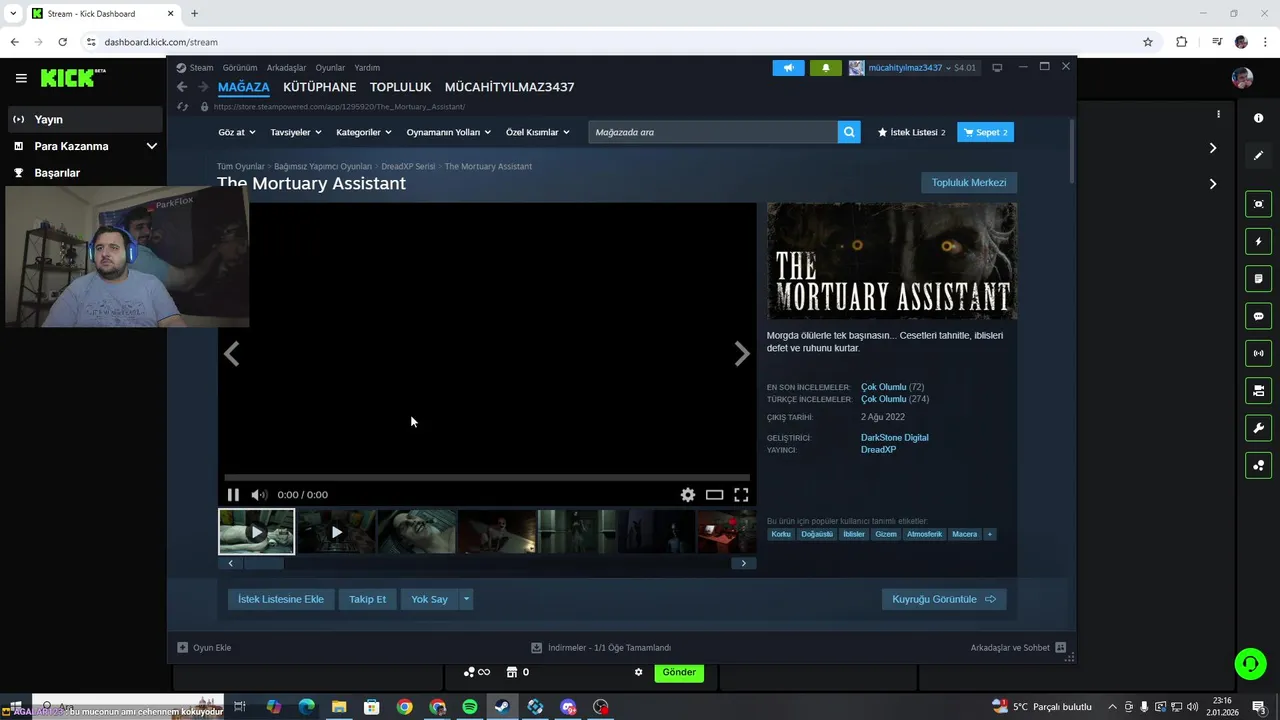Image resolution: width=1280 pixels, height=720 pixels.
Task: Open Spotify from the taskbar
Action: point(470,707)
